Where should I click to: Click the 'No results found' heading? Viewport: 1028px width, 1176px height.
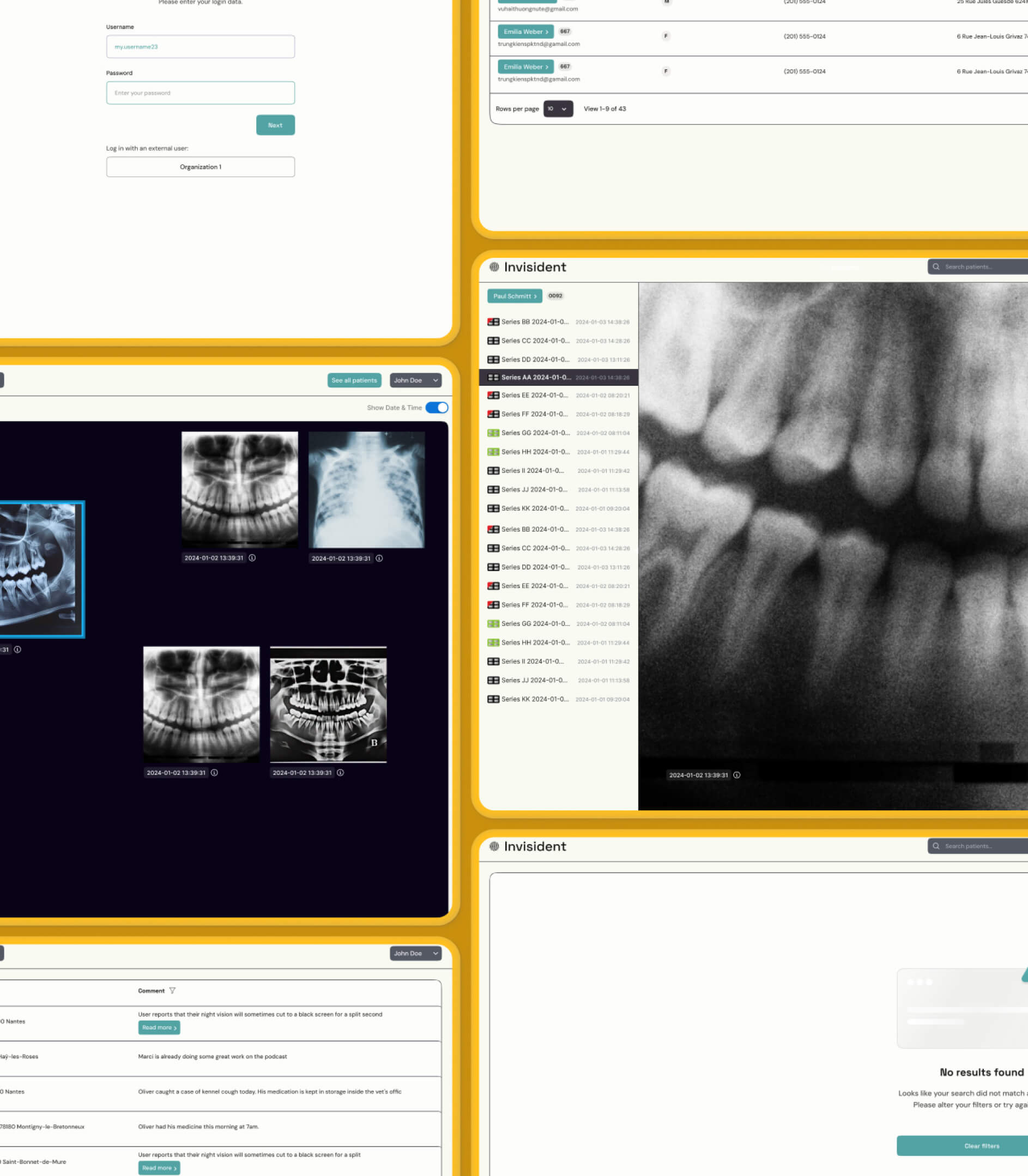982,1072
